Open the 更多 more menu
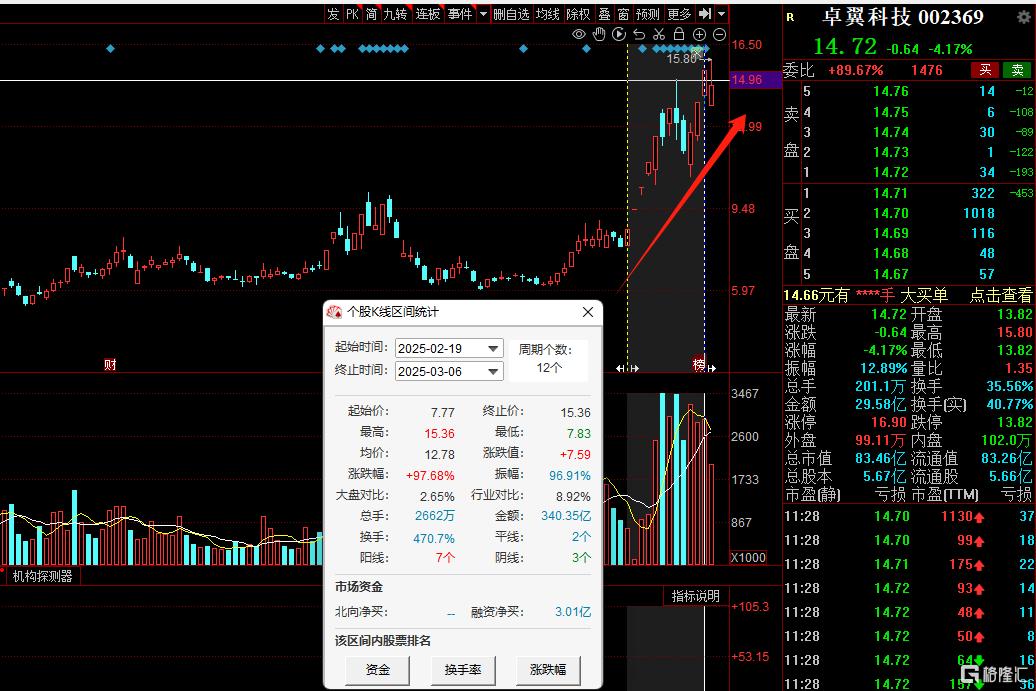1036x691 pixels. click(x=679, y=14)
